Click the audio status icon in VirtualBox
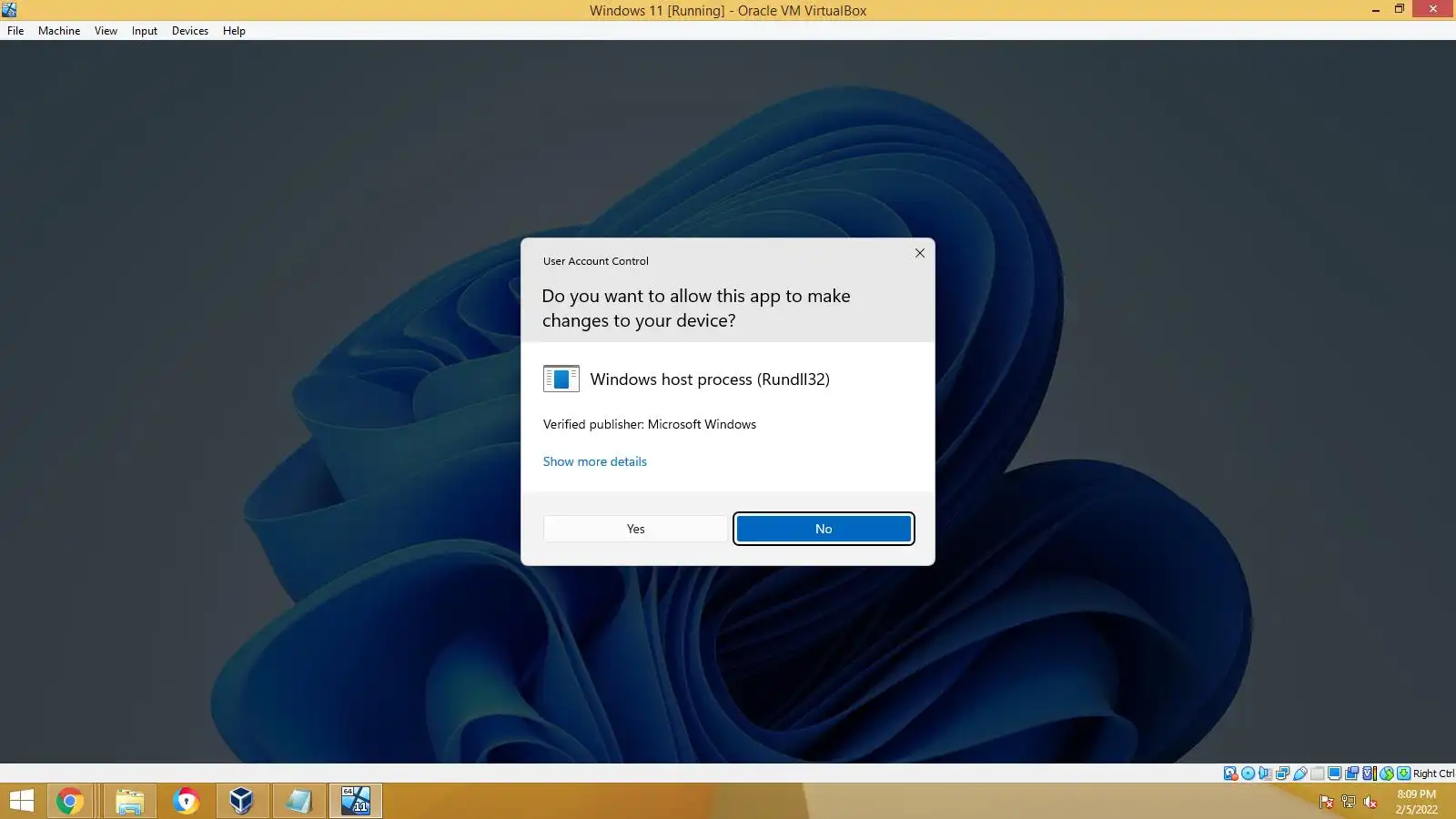The height and width of the screenshot is (819, 1456). pyautogui.click(x=1265, y=773)
